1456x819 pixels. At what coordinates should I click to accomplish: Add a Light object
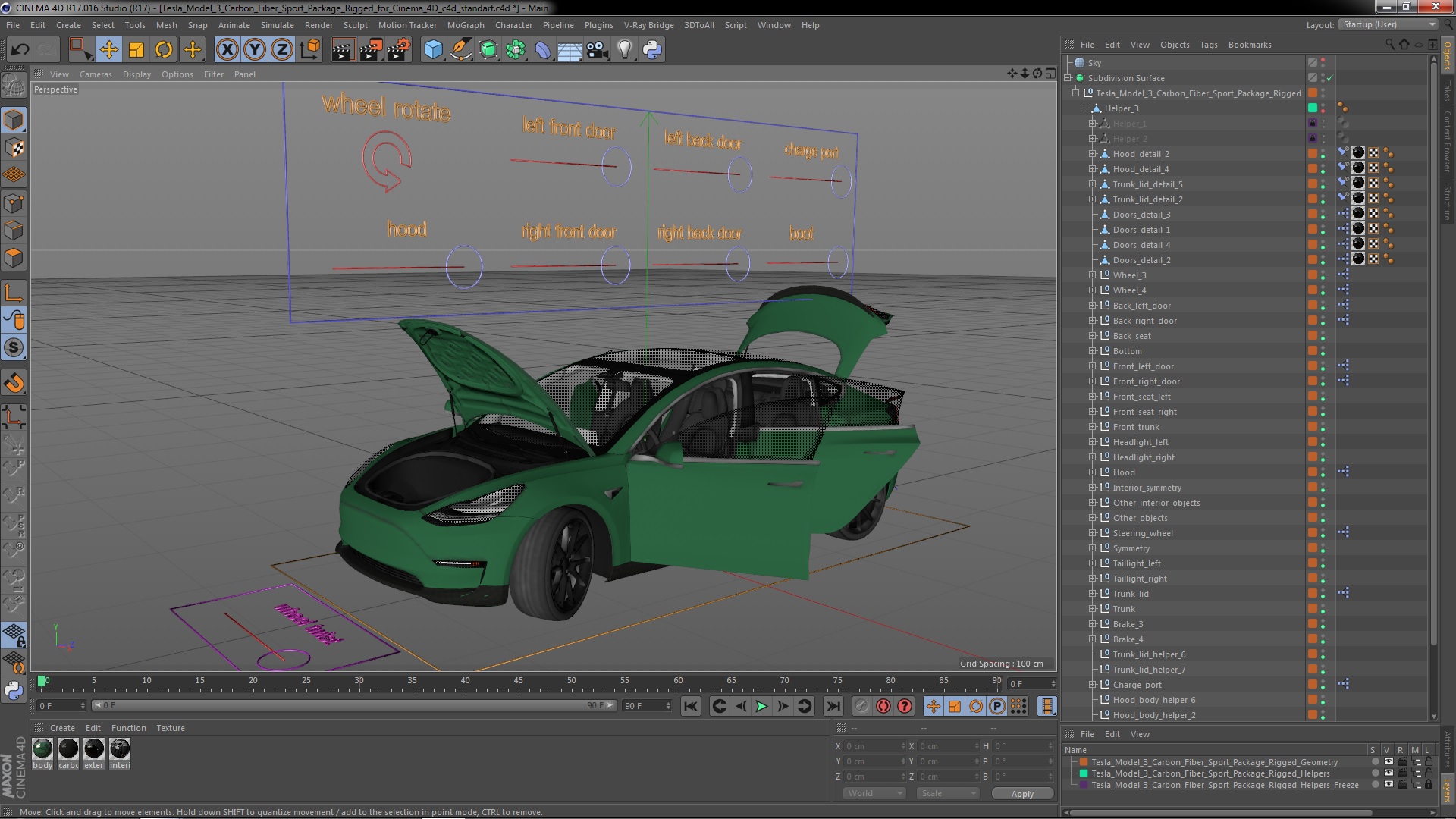point(624,50)
